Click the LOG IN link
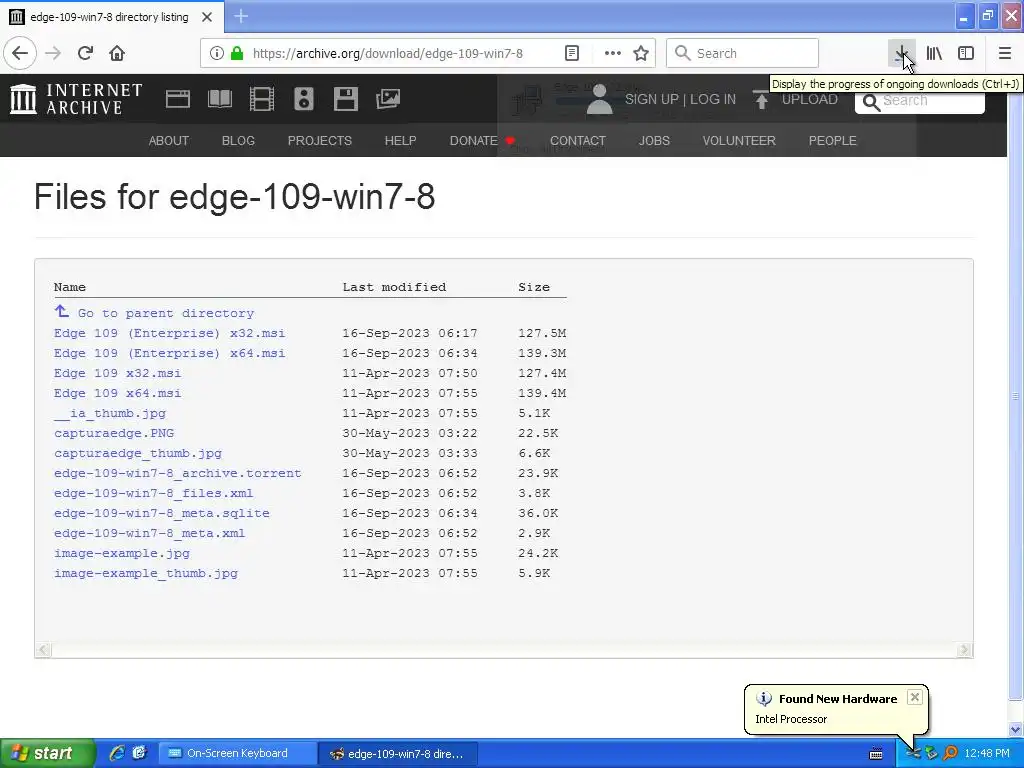 [712, 99]
